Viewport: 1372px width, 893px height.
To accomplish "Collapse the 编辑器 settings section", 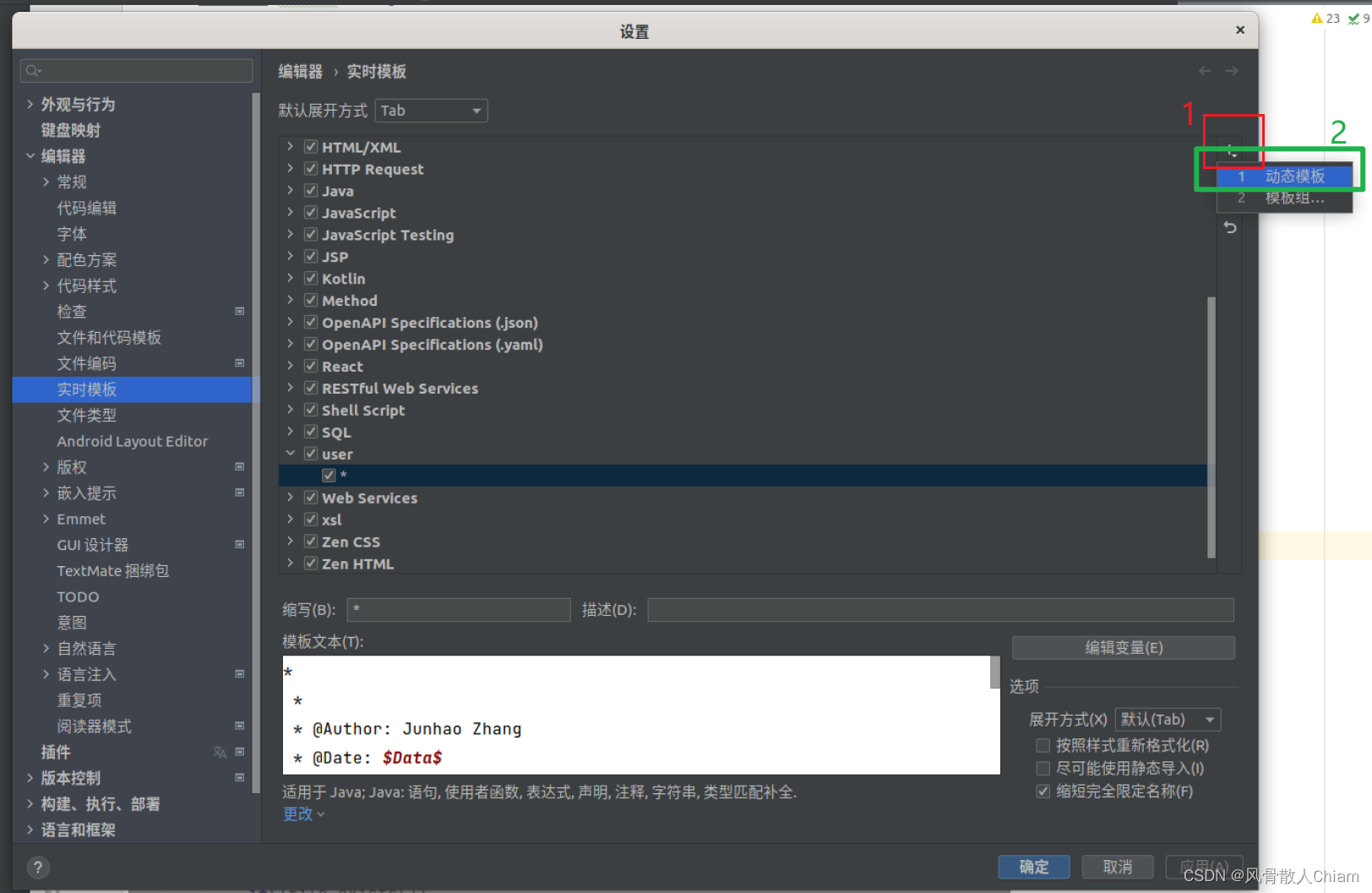I will (30, 155).
